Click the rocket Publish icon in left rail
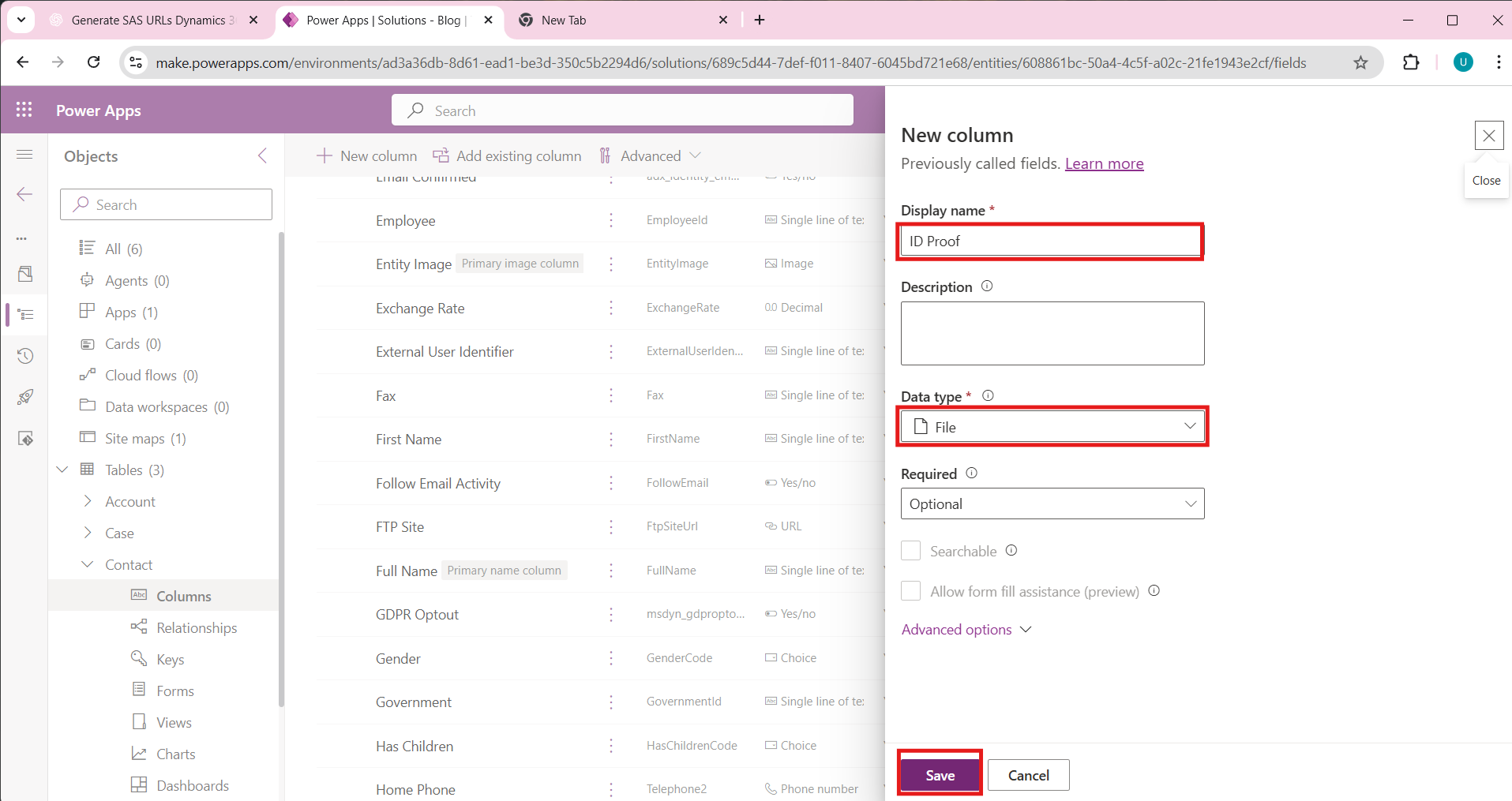This screenshot has height=801, width=1512. pyautogui.click(x=25, y=397)
